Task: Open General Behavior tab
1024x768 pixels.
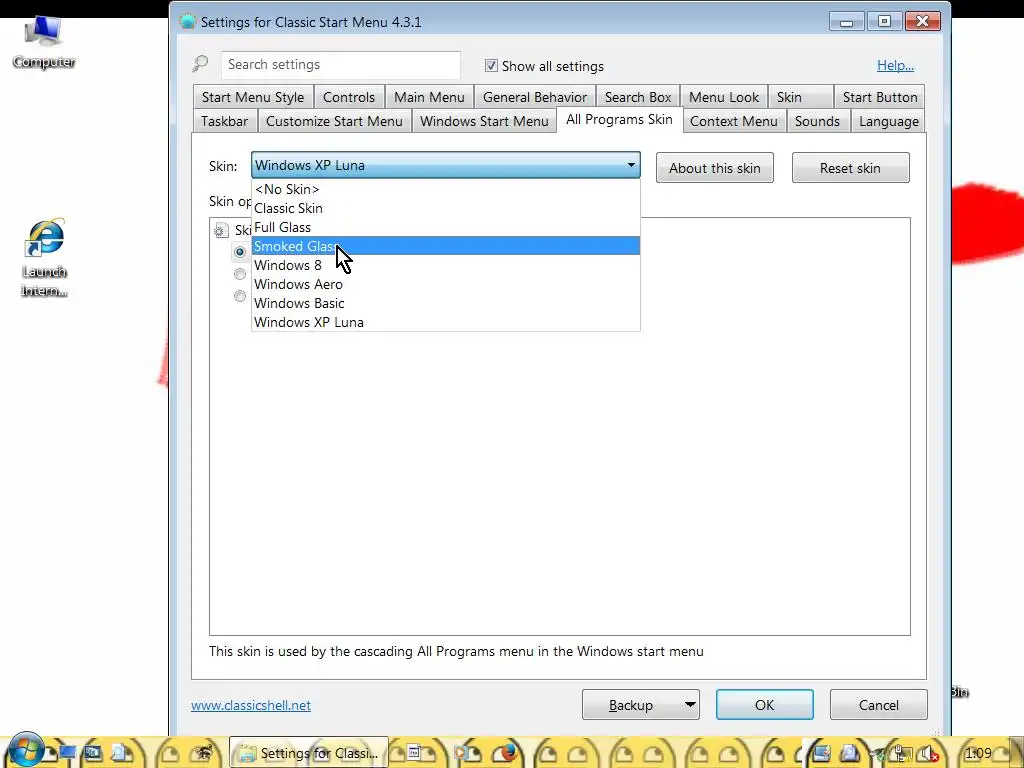Action: [x=535, y=97]
